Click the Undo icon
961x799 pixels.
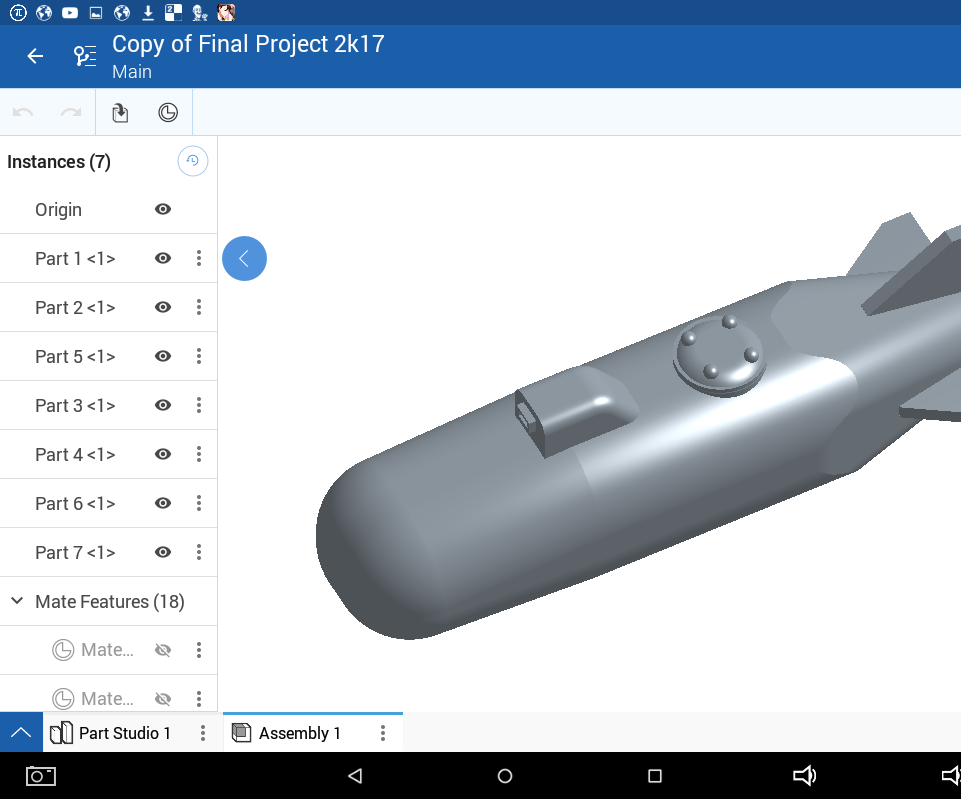(x=22, y=112)
